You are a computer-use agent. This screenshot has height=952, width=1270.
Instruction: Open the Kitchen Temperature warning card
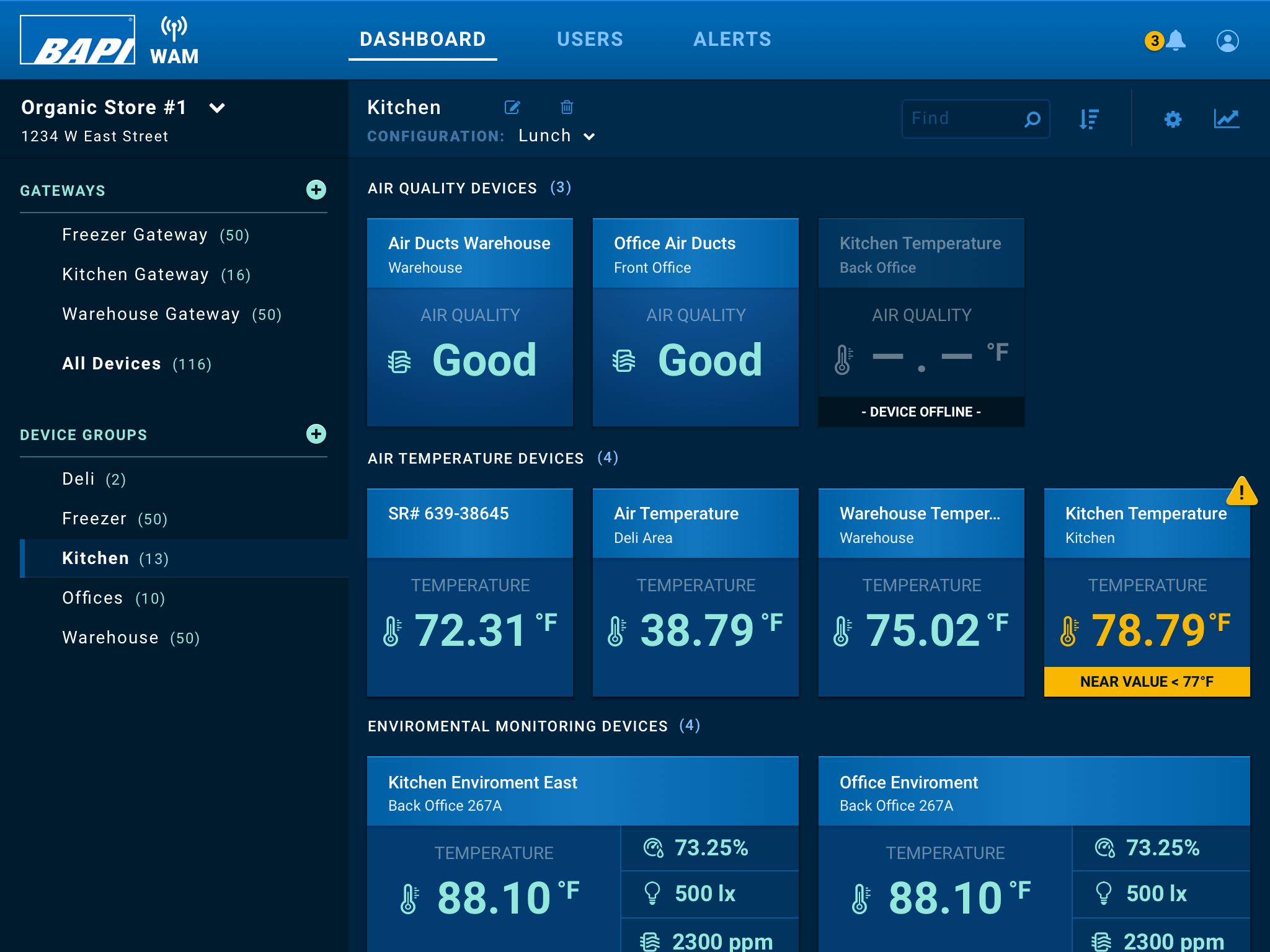(x=1146, y=592)
